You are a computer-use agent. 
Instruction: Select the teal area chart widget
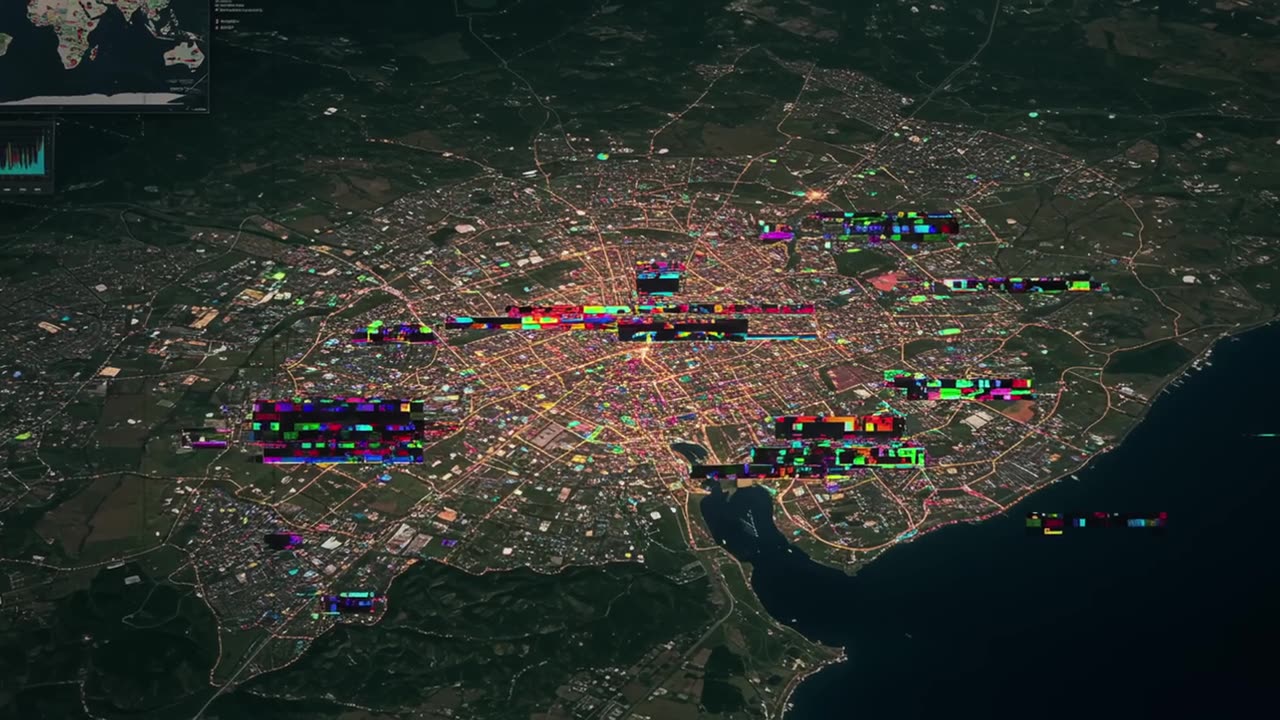click(x=25, y=155)
